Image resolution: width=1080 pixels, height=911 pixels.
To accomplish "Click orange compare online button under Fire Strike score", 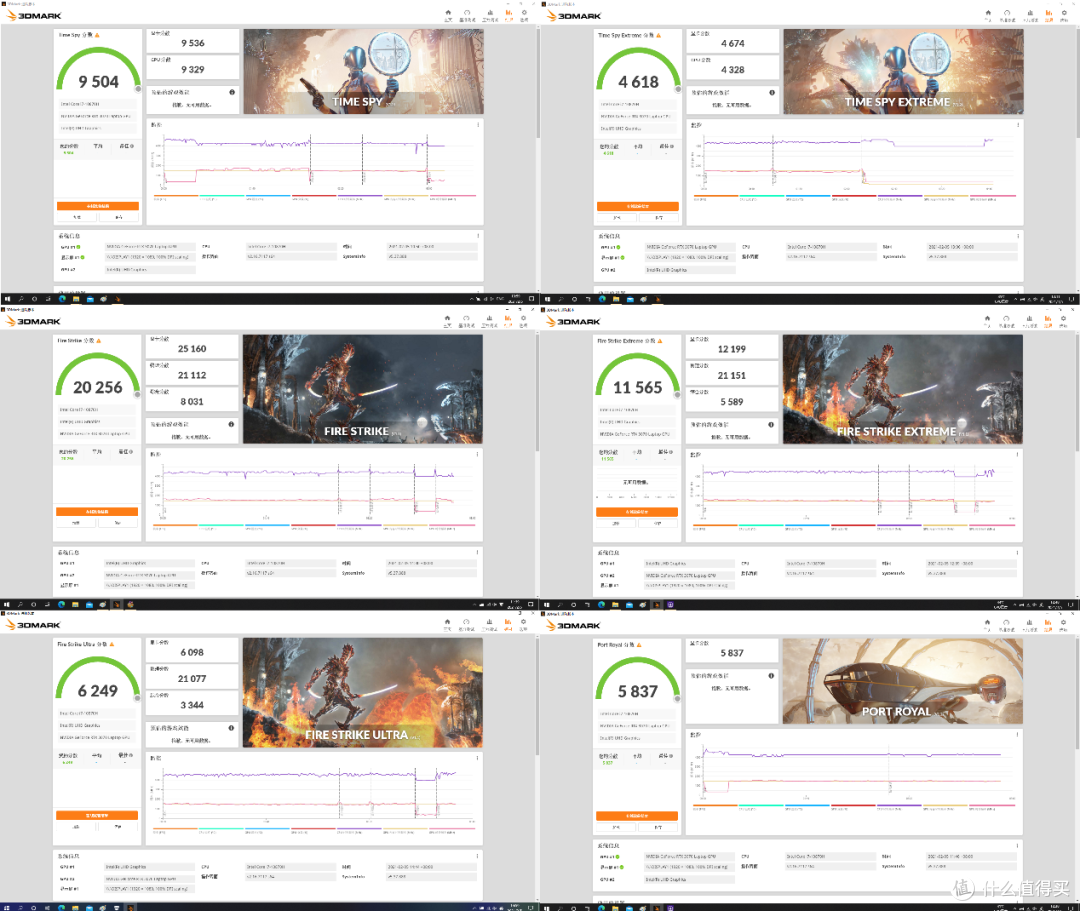I will click(97, 512).
